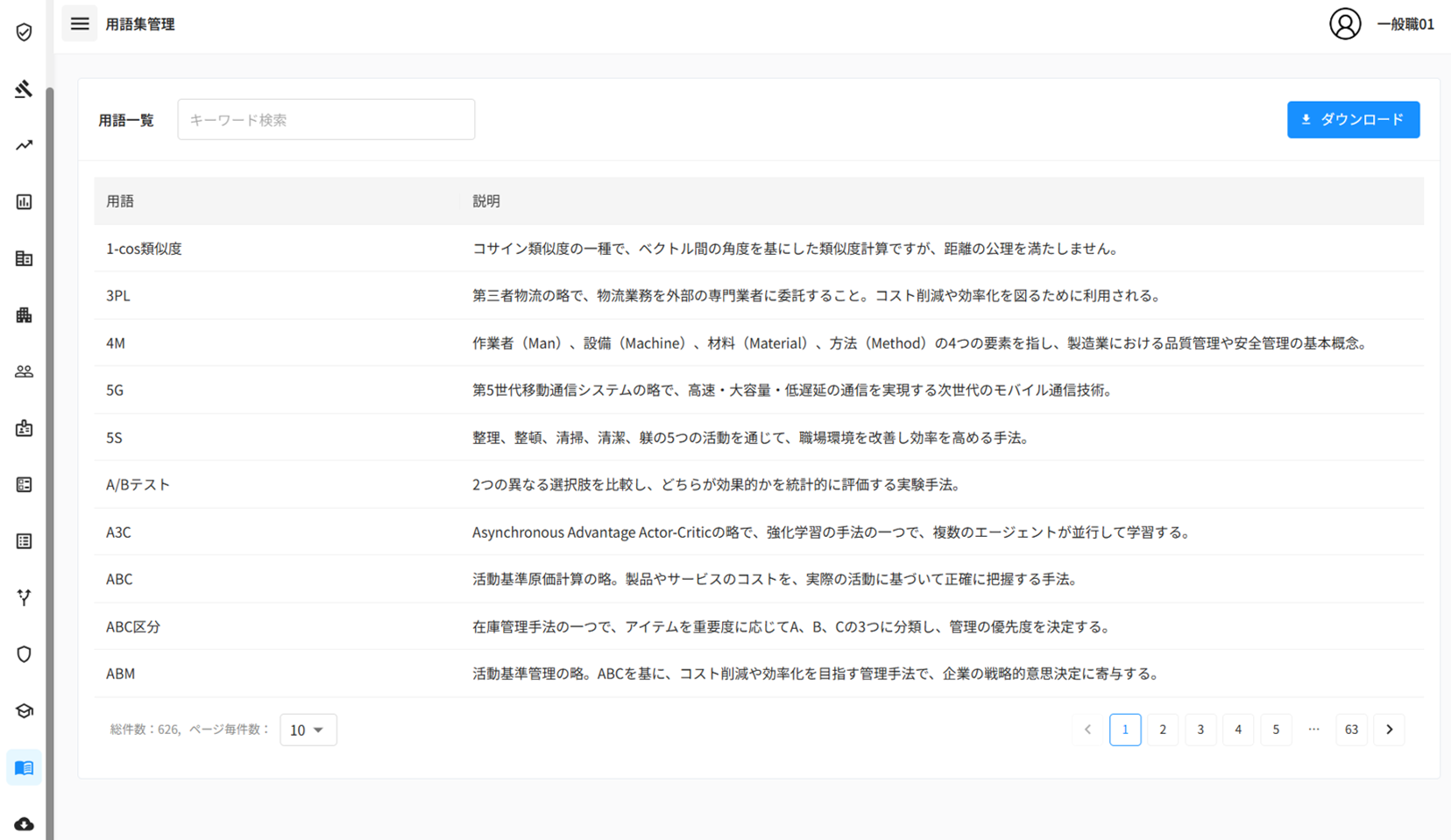Click the sidebar vertical scrollbar
This screenshot has height=840, width=1451.
[x=50, y=438]
